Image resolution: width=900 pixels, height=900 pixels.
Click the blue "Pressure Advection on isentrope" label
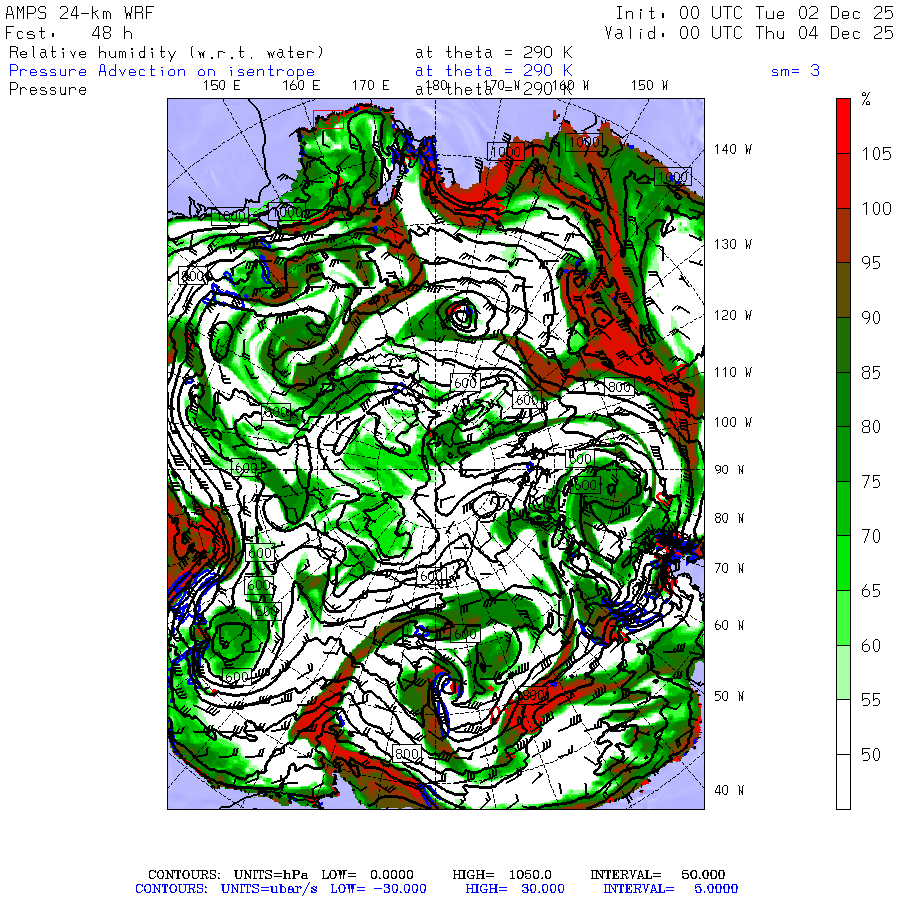click(x=162, y=71)
